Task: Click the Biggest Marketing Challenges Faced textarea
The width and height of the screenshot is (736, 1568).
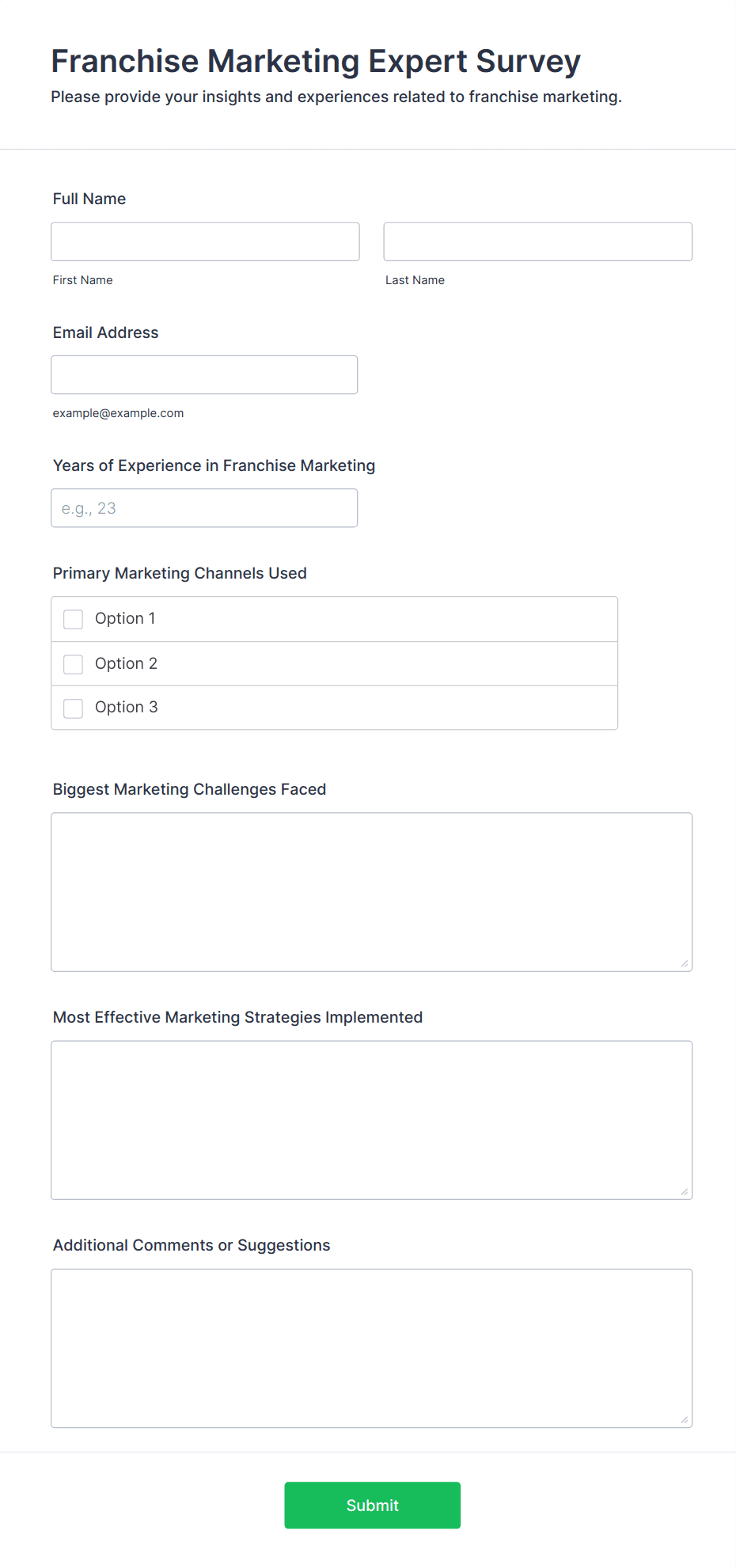Action: [371, 891]
